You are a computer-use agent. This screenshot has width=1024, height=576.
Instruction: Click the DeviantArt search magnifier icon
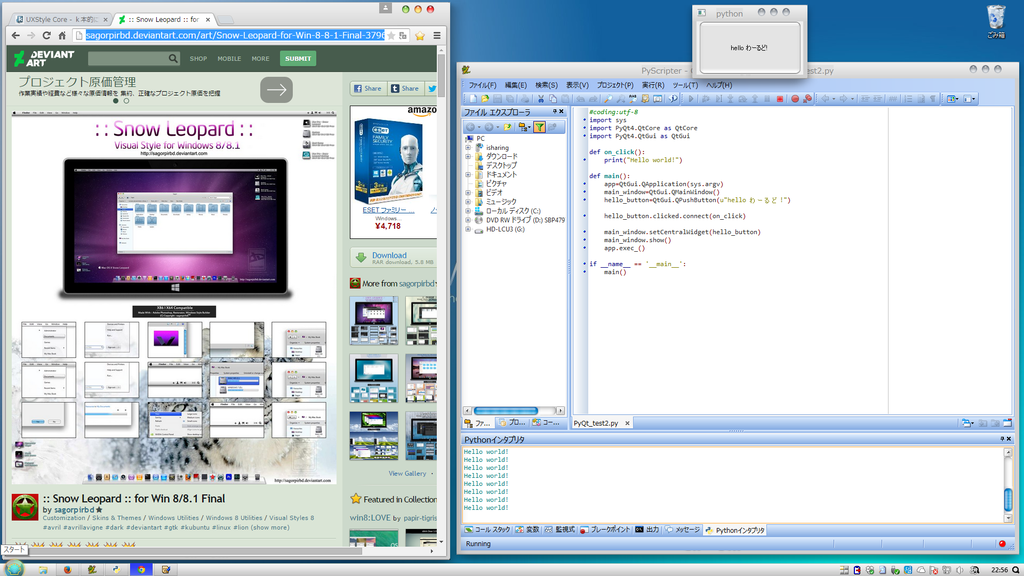point(173,58)
